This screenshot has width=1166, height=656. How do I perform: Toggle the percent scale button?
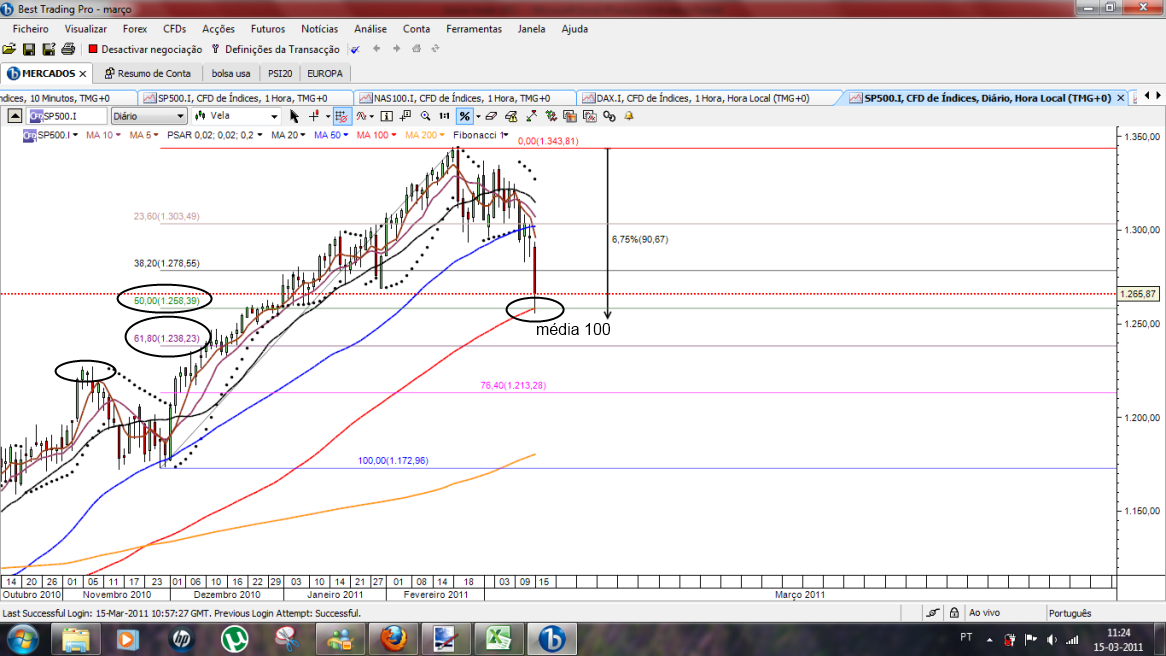tap(465, 116)
